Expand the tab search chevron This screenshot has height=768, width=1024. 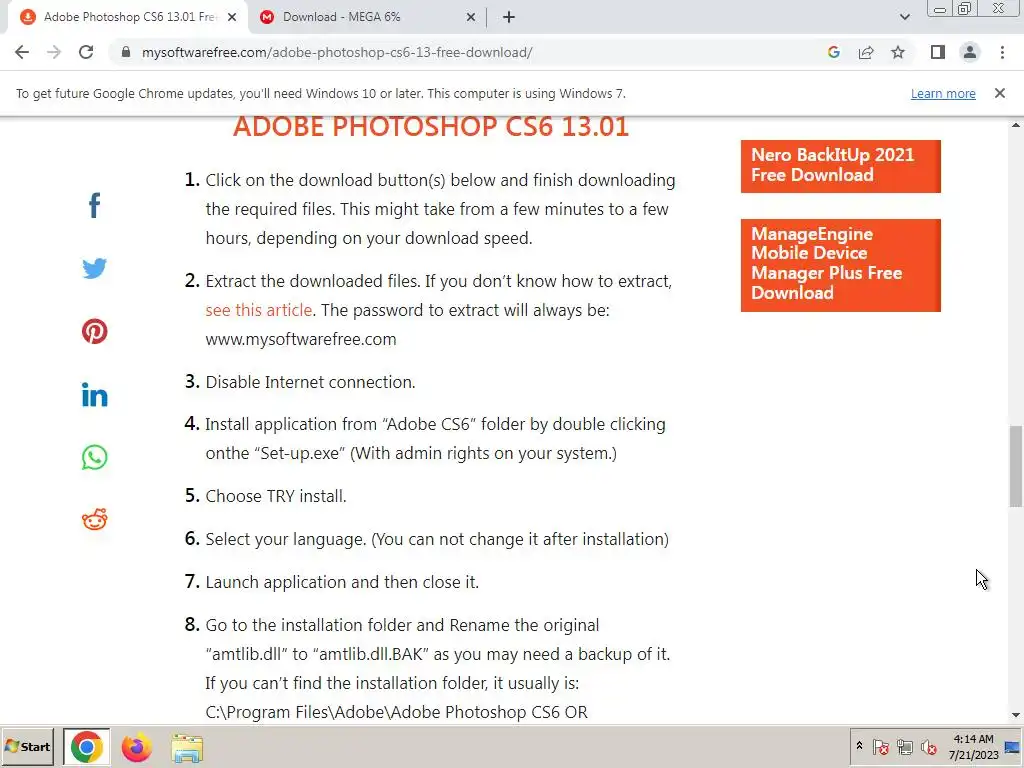click(904, 17)
